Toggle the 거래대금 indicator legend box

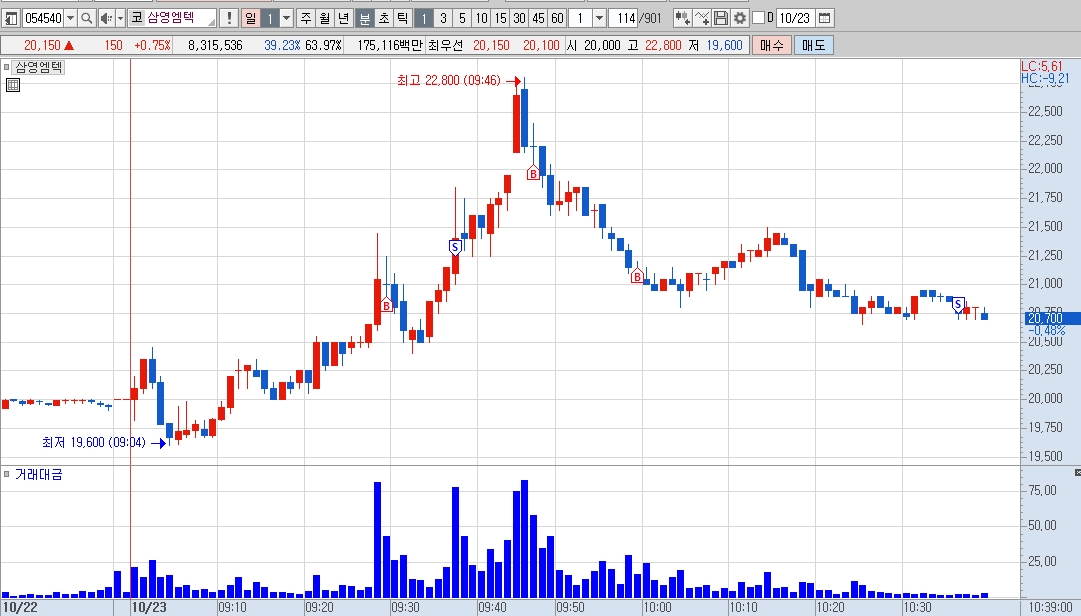[x=6, y=474]
